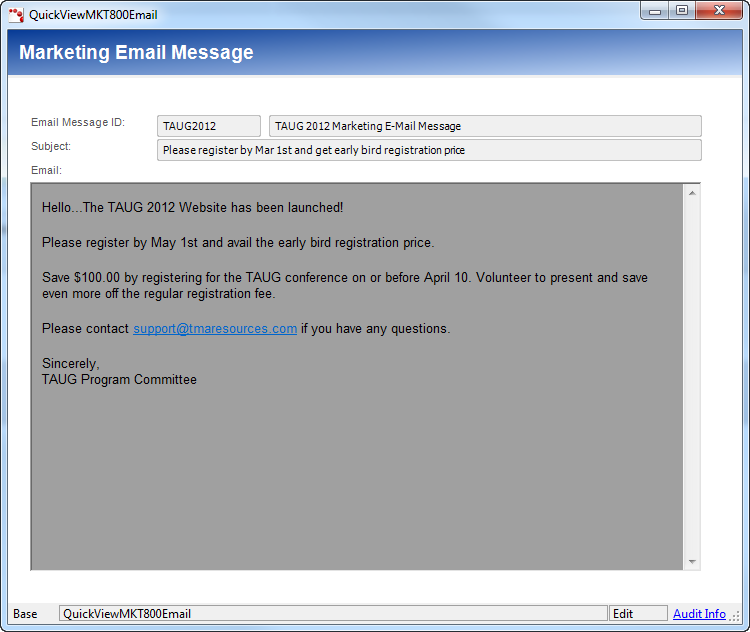Click the scroll up arrow of email body
This screenshot has width=750, height=632.
[x=692, y=193]
